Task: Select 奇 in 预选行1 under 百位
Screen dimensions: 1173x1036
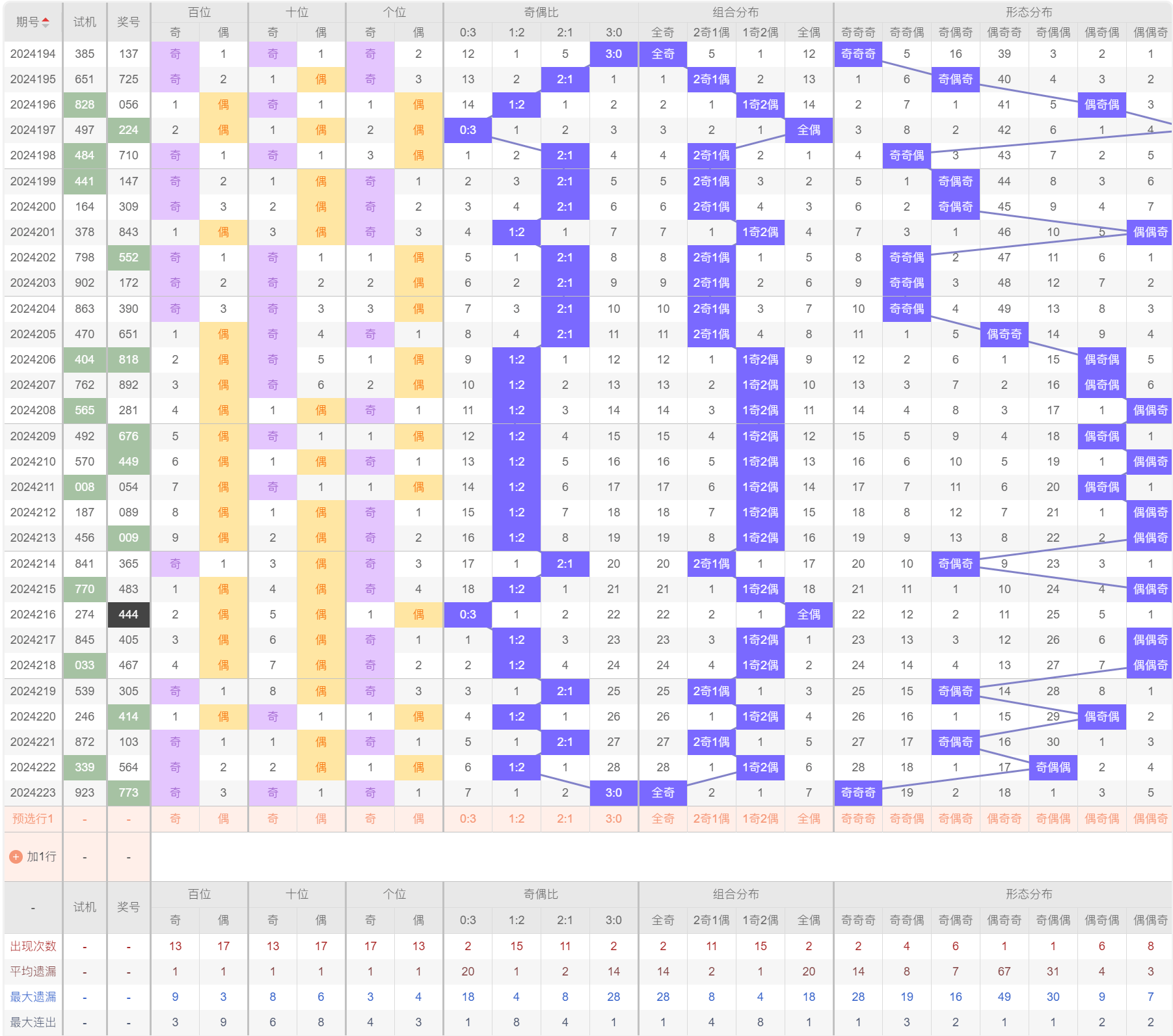Action: coord(175,819)
